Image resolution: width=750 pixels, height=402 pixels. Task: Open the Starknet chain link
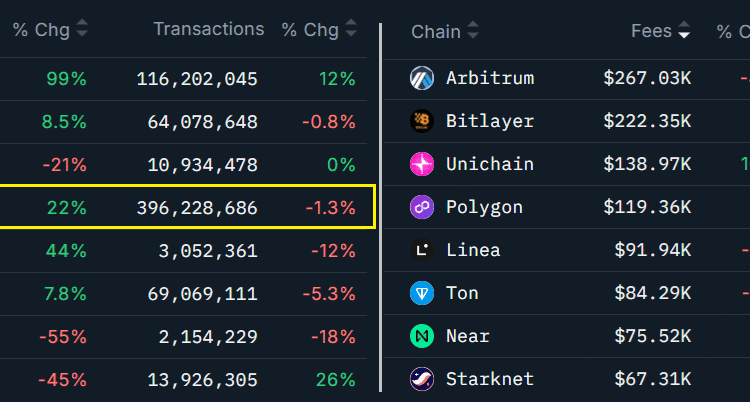490,379
